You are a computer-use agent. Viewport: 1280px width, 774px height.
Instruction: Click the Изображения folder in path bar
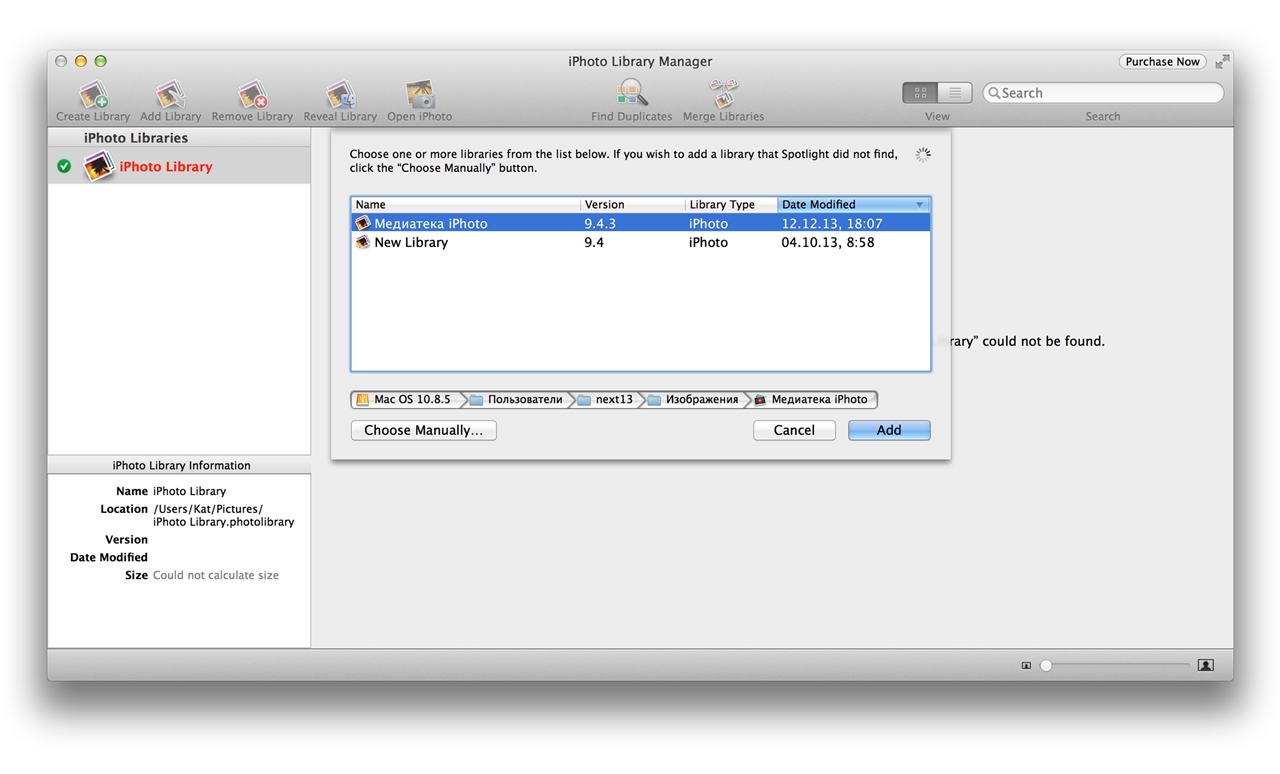(x=693, y=399)
